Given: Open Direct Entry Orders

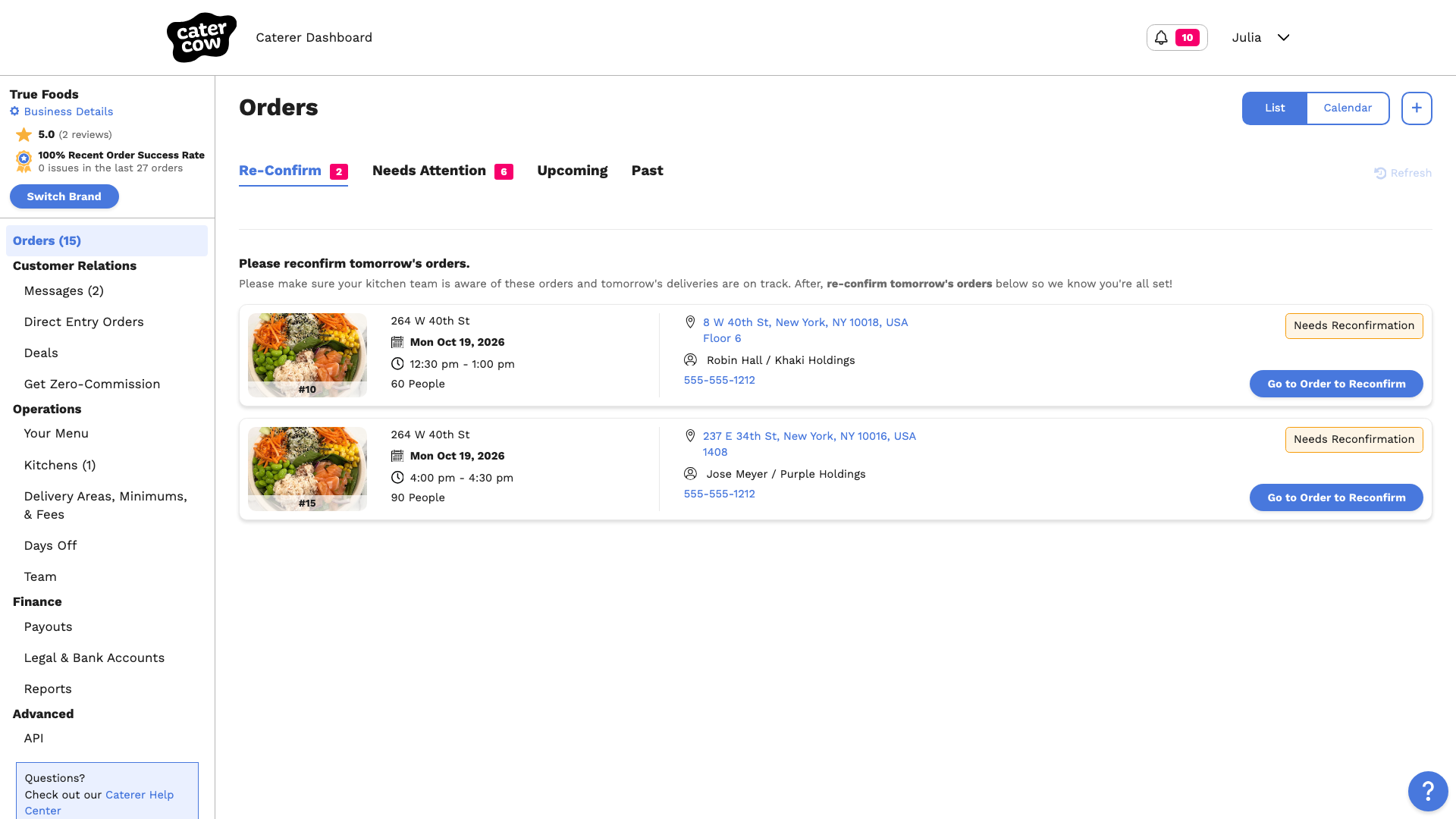Looking at the screenshot, I should coord(83,322).
